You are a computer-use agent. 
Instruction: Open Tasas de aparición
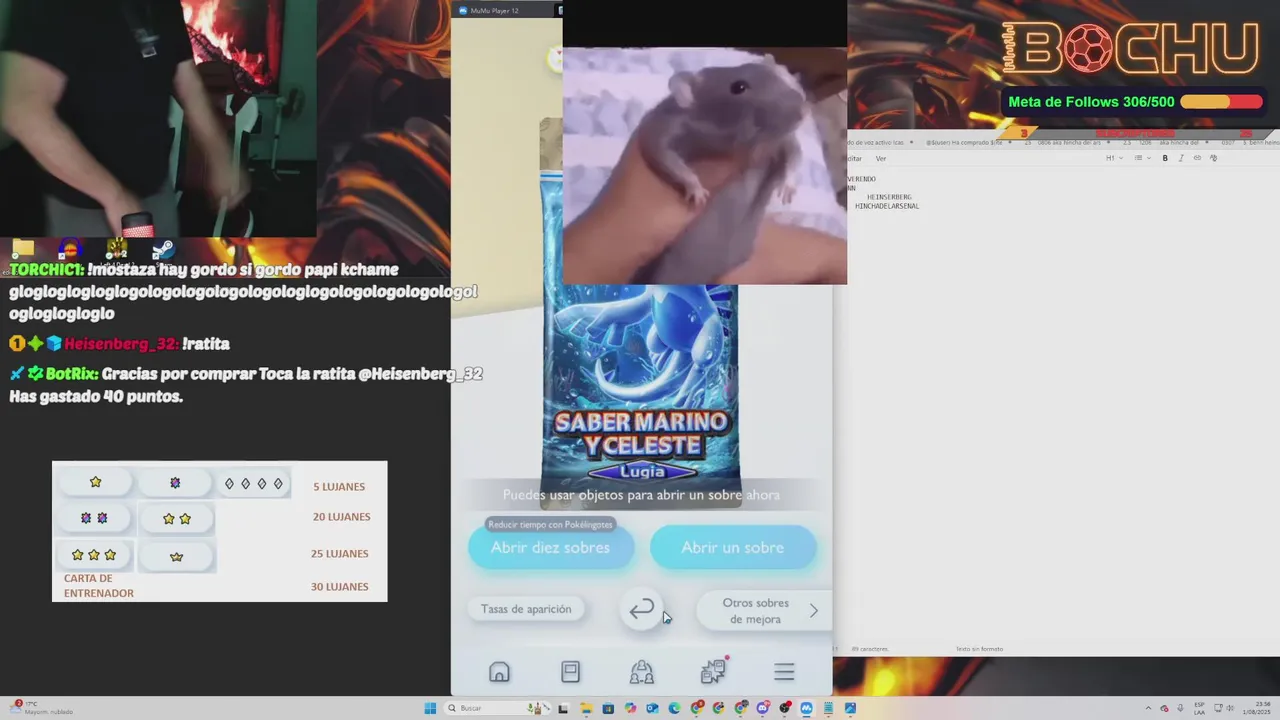[x=526, y=609]
